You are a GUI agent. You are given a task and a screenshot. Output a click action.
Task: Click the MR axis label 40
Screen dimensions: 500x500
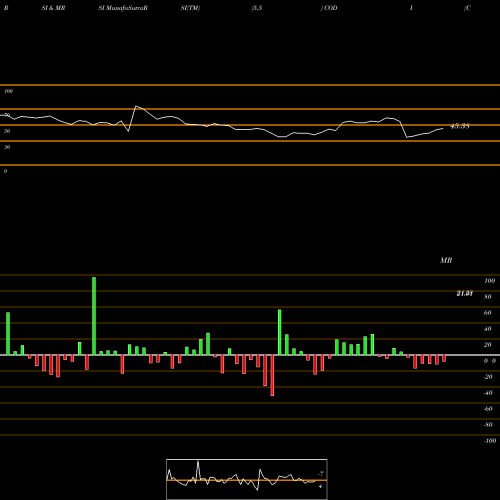pyautogui.click(x=488, y=329)
